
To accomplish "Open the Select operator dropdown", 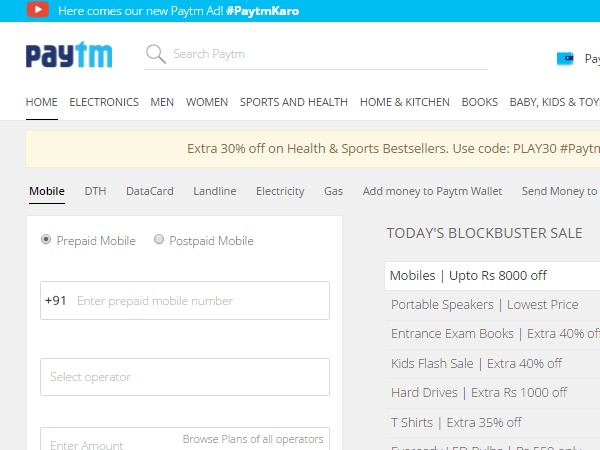I will point(185,377).
